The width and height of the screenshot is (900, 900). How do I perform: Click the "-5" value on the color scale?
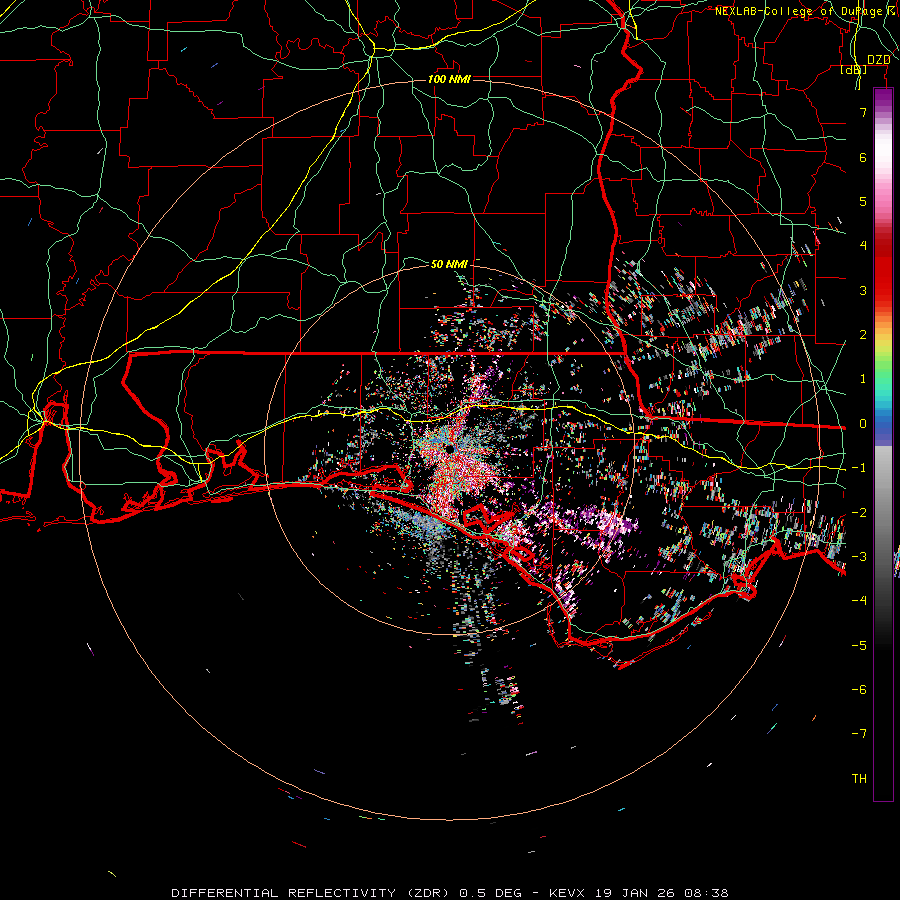859,646
